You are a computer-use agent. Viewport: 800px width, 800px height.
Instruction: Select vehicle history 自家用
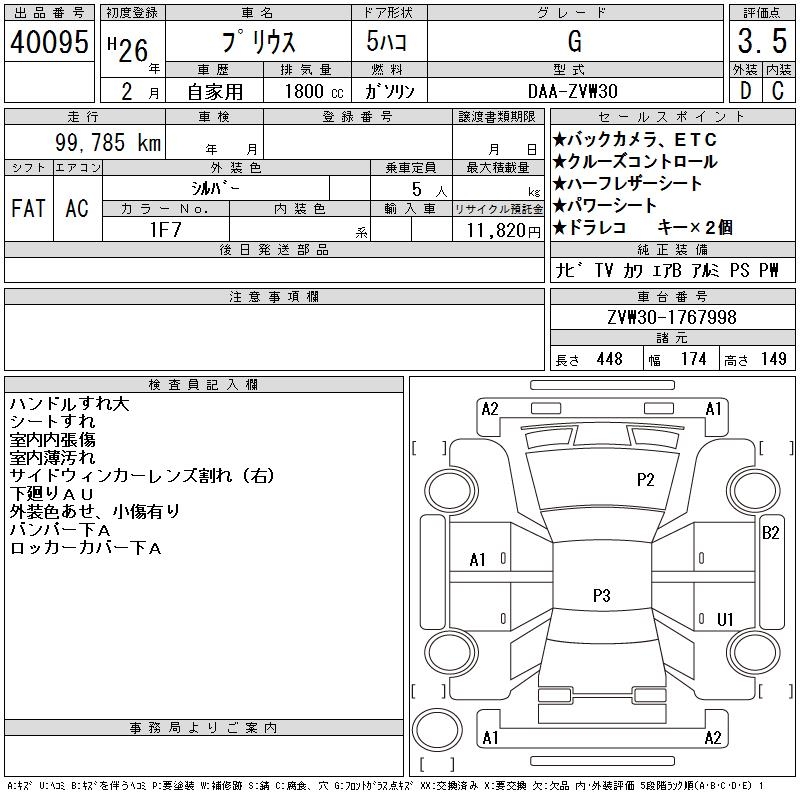click(215, 92)
